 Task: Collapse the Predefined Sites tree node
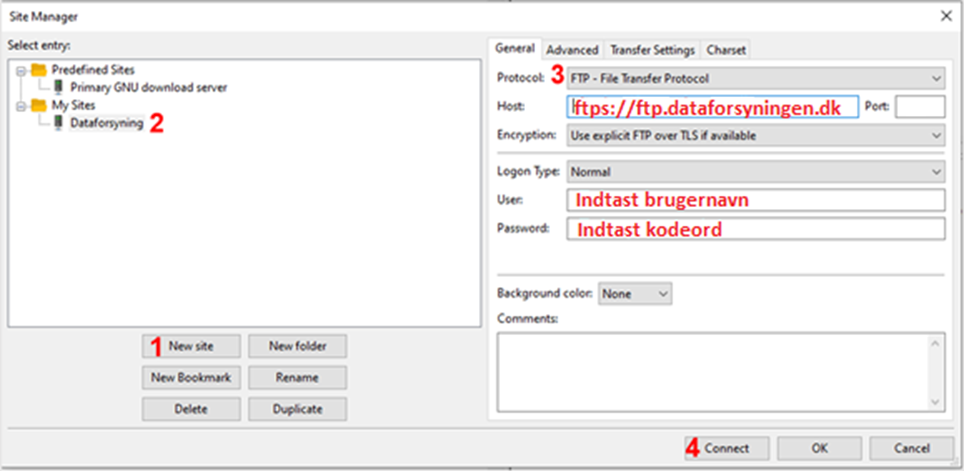[x=21, y=71]
